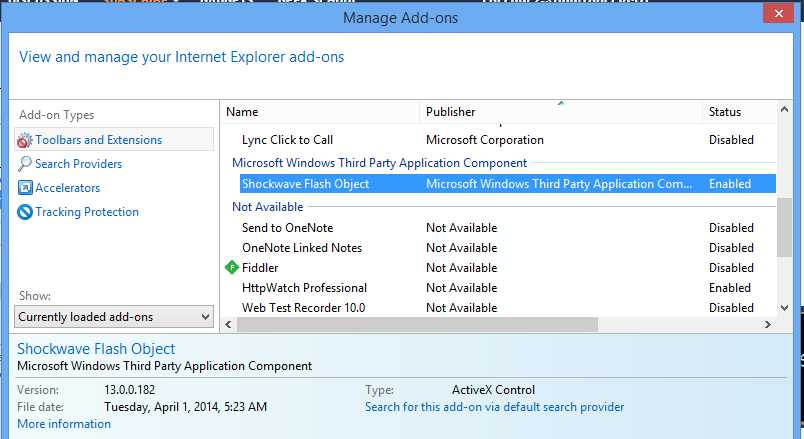Click vertical scrollbar down arrow
Viewport: 804px width, 439px height.
coord(784,308)
